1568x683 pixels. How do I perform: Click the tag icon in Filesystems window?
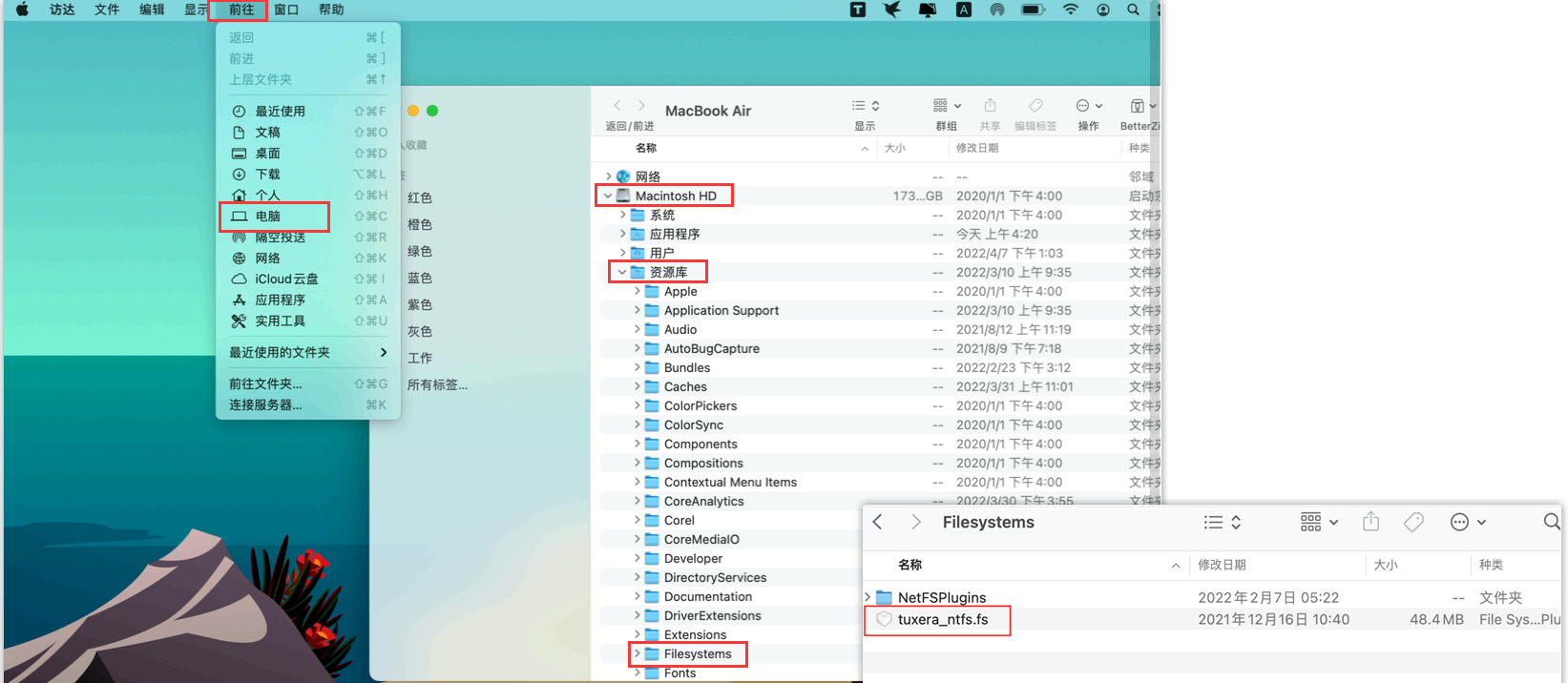(x=1413, y=522)
